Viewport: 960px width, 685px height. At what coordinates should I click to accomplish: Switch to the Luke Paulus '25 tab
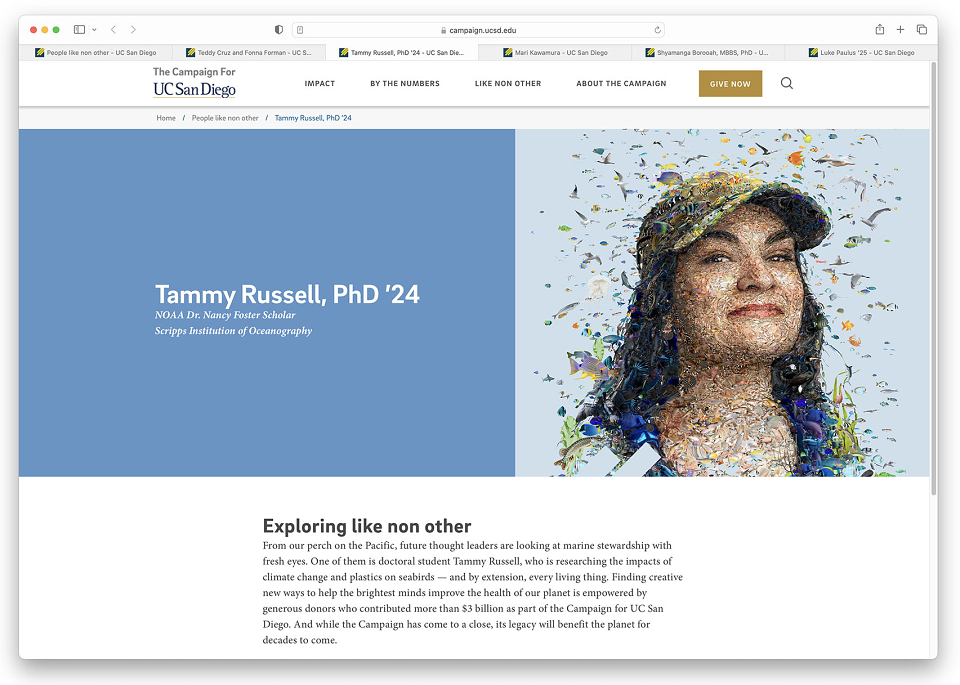pyautogui.click(x=861, y=53)
